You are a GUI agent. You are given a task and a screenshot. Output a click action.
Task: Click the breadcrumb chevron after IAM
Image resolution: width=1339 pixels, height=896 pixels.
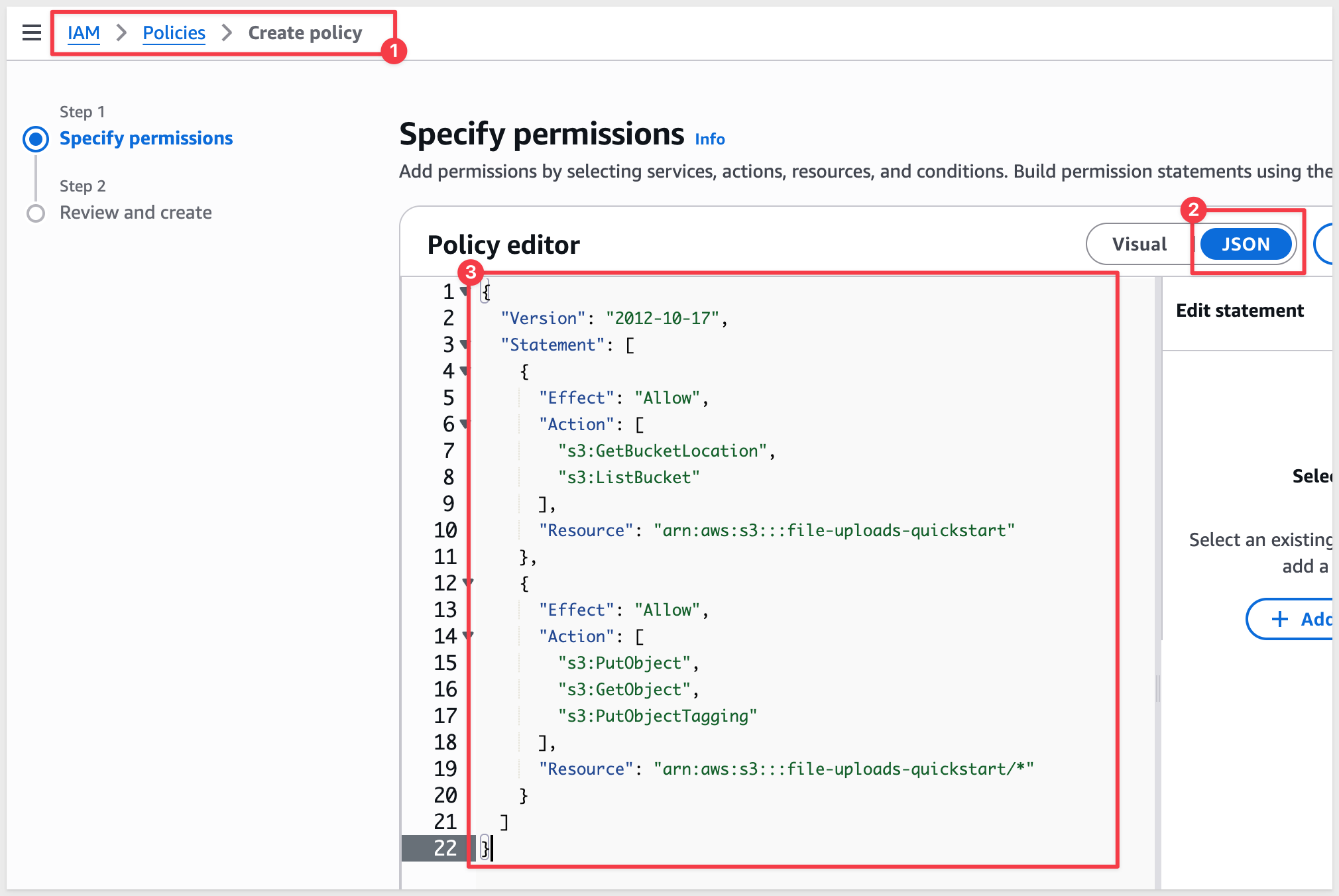[121, 32]
